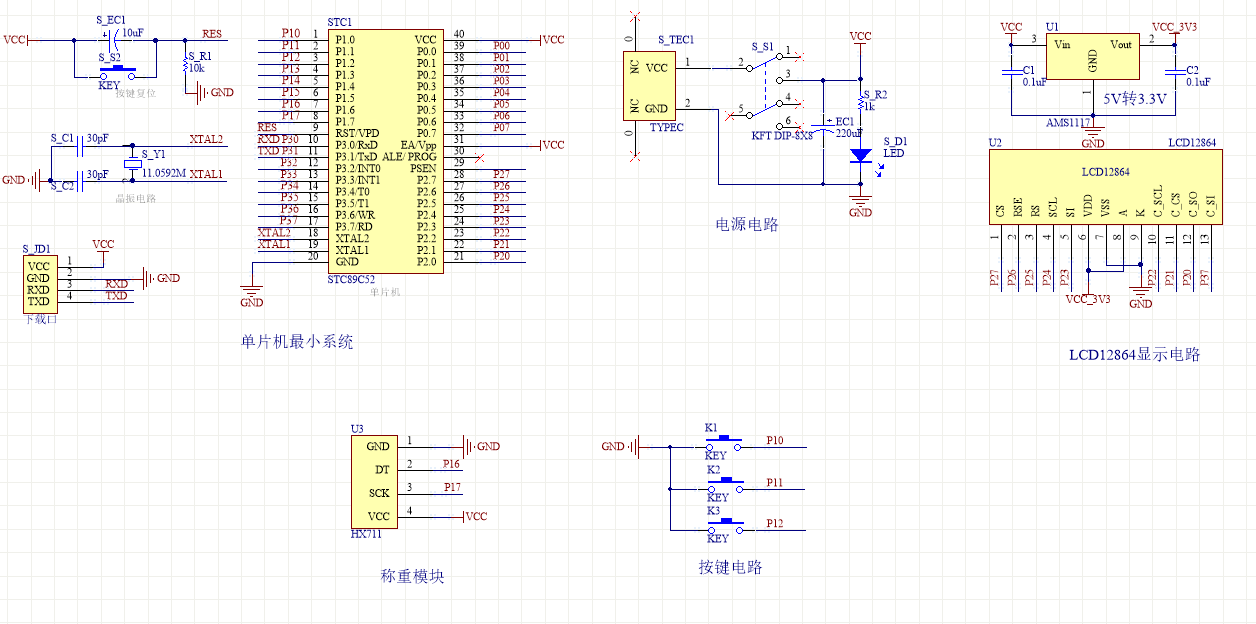Click the S_R1 10k resistor

pos(186,66)
